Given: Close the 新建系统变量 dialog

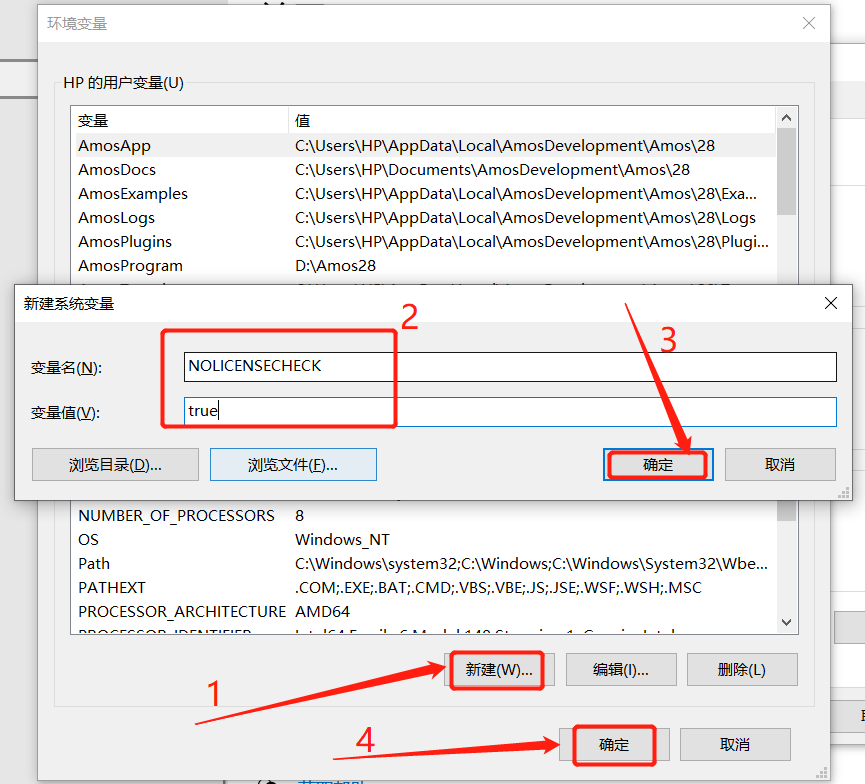Looking at the screenshot, I should [831, 303].
